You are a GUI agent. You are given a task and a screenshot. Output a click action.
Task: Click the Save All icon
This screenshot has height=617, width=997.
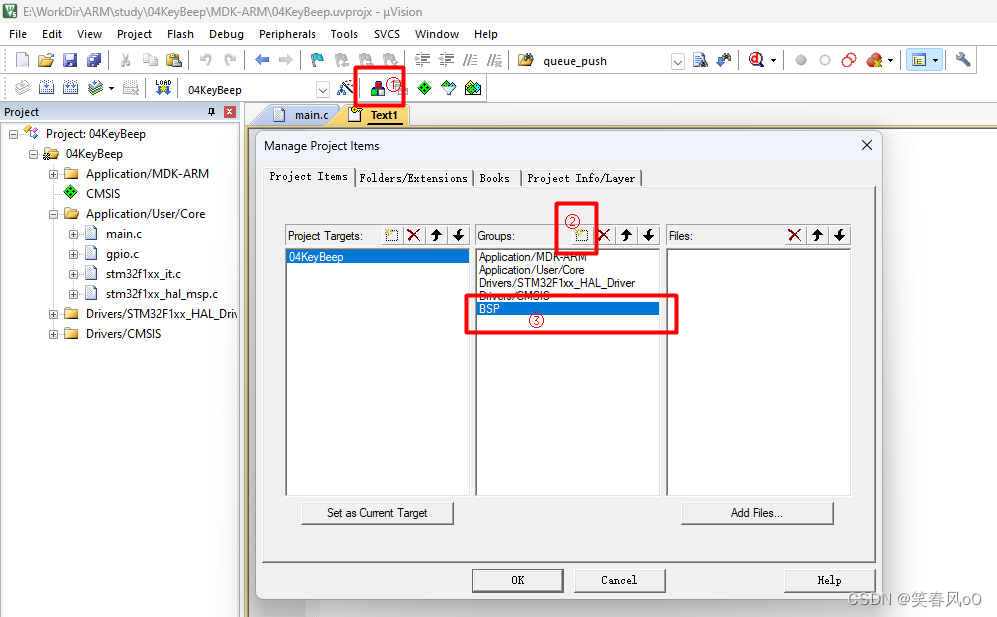click(x=94, y=60)
